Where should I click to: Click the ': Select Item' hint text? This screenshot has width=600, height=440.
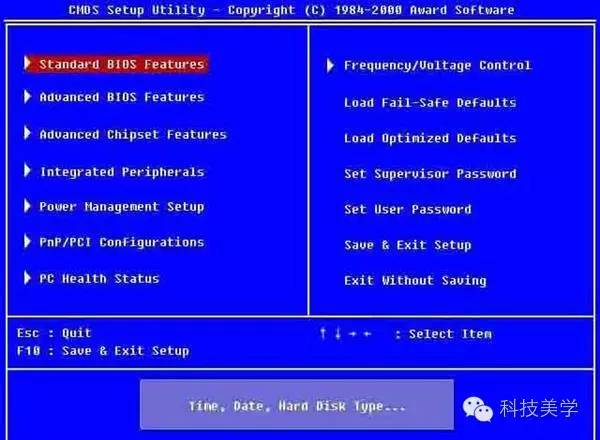tap(443, 334)
